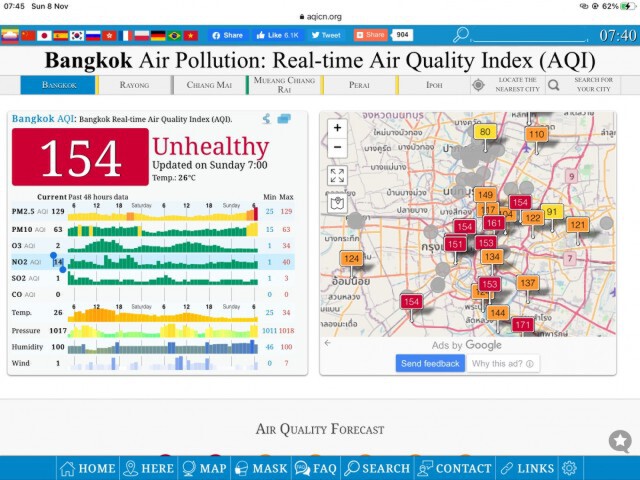640x480 pixels.
Task: Click the Pressure history chart
Action: 163,331
